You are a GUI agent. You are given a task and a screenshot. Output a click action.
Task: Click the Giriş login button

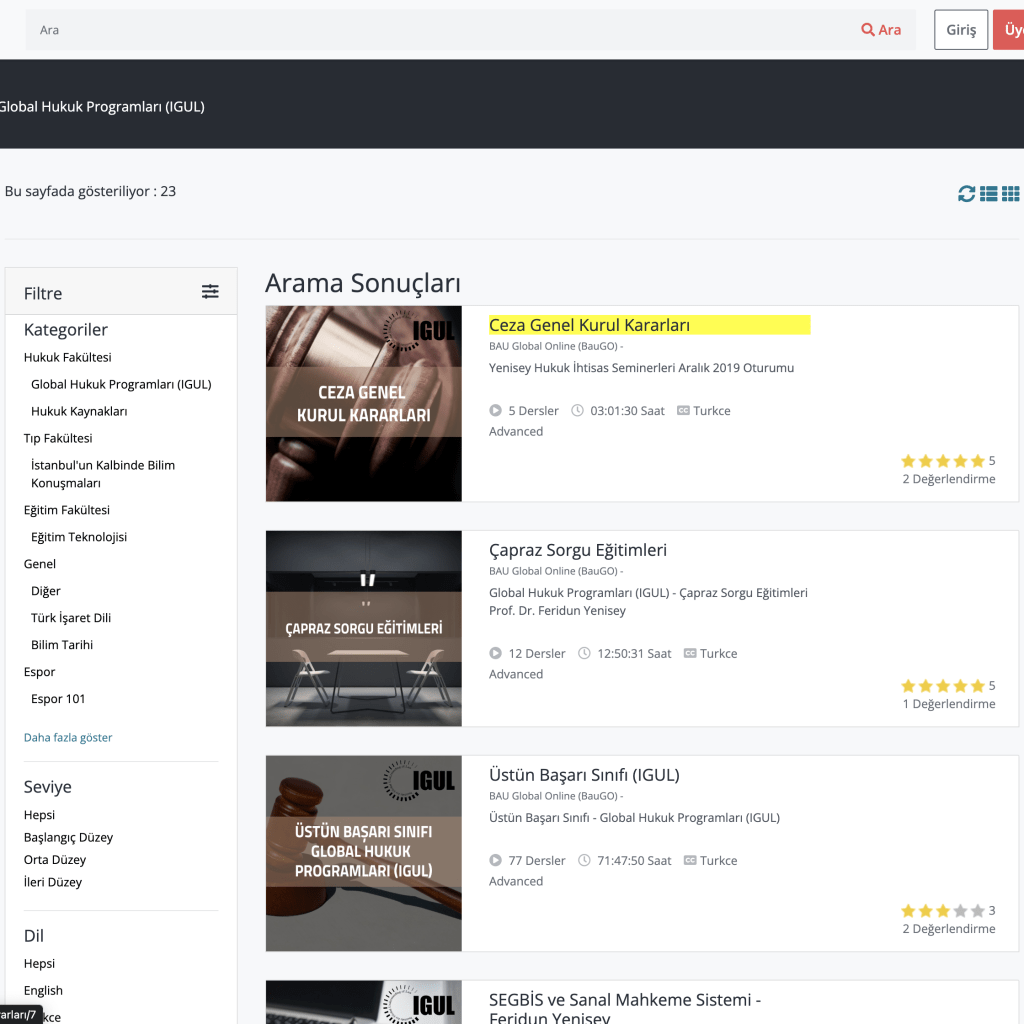(x=960, y=29)
